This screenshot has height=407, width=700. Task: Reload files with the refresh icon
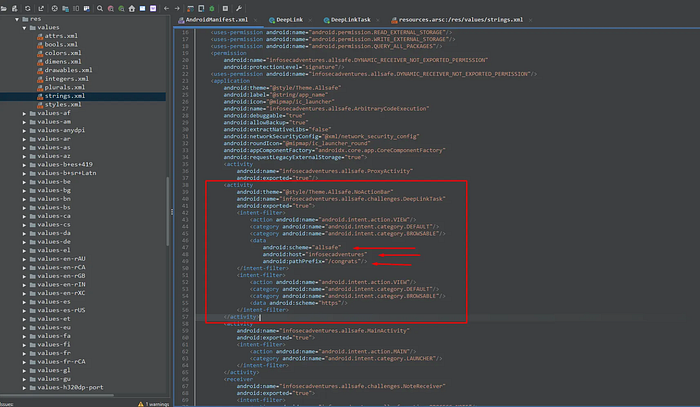pos(28,8)
